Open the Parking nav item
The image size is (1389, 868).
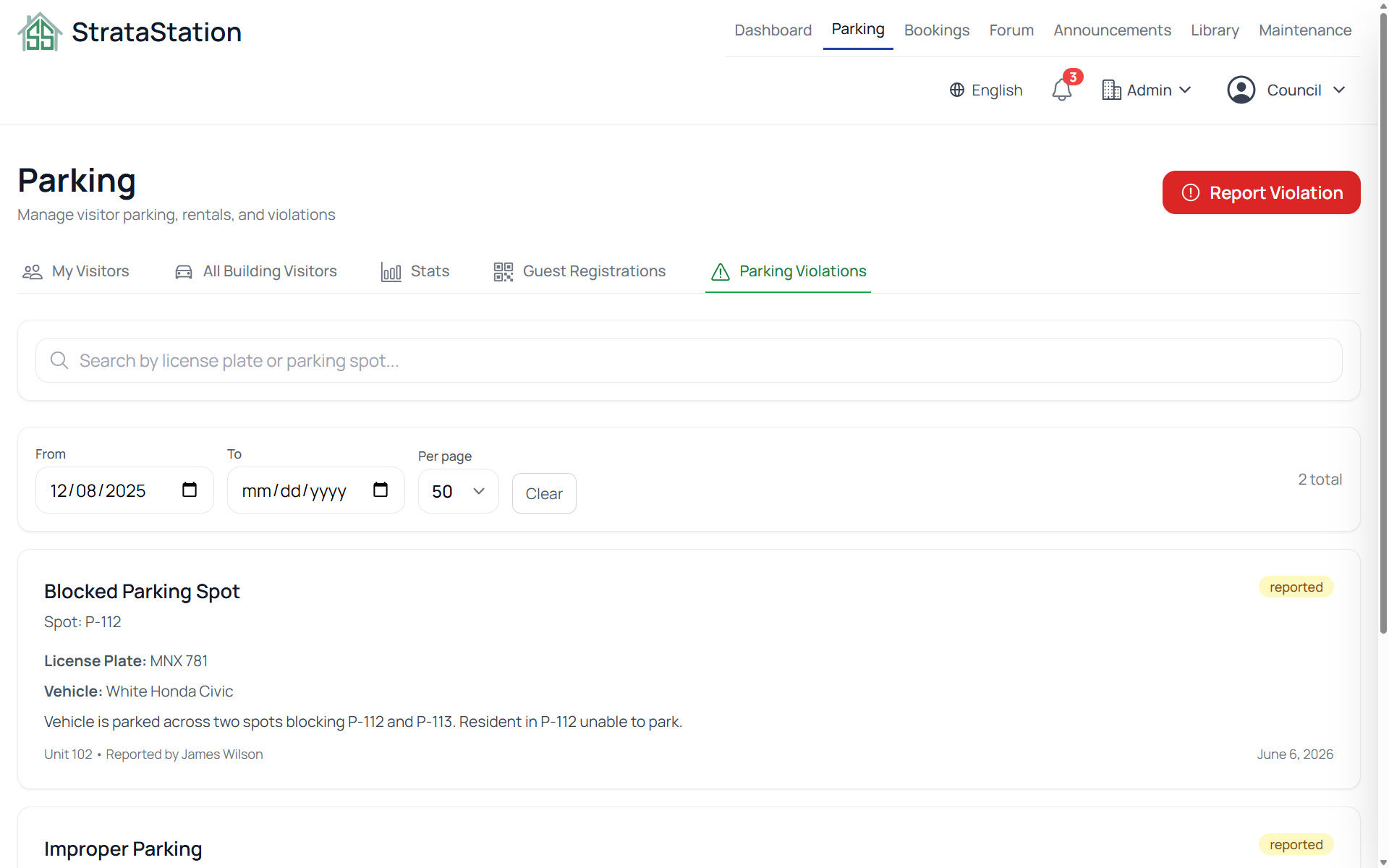[x=858, y=29]
